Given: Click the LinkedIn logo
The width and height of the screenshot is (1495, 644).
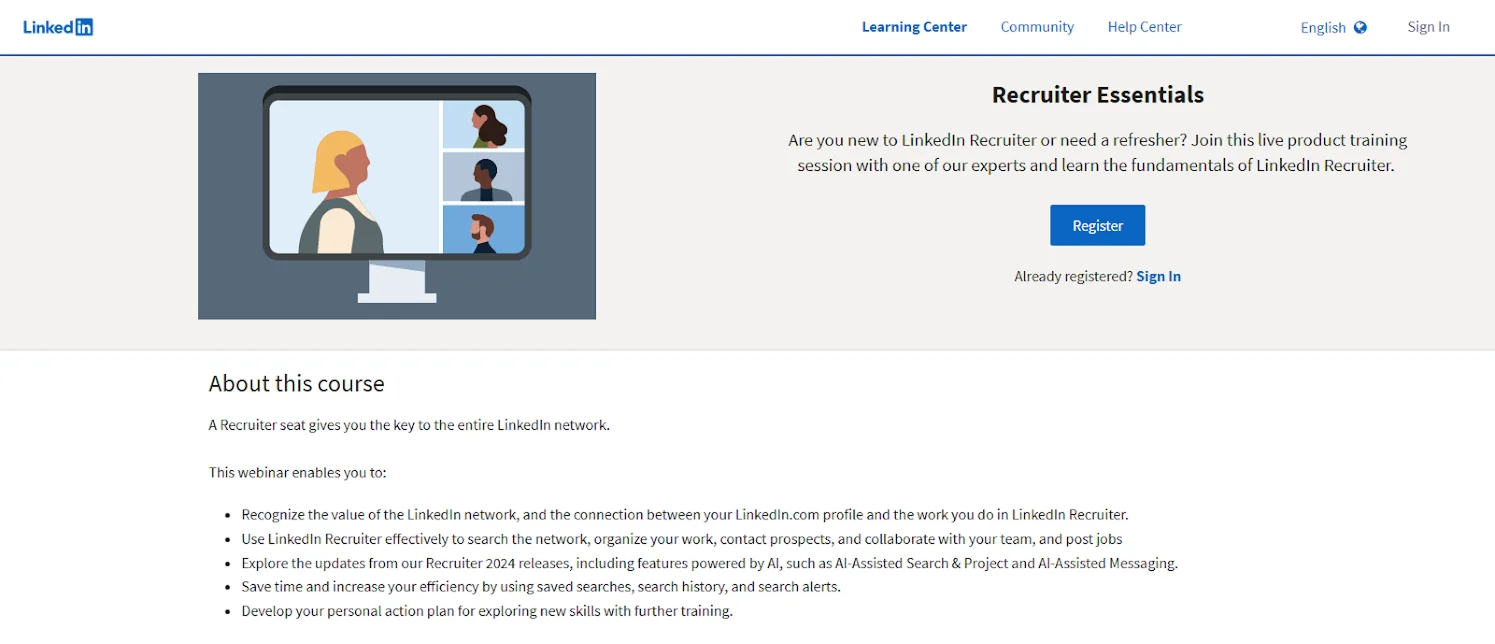Looking at the screenshot, I should (58, 27).
